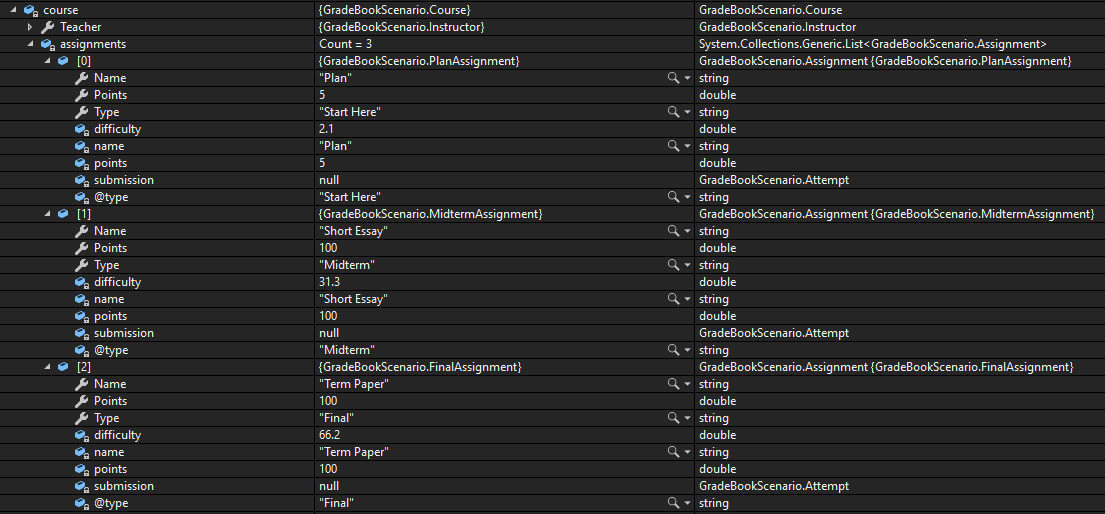Click the blue cube icon beside [0]

(63, 61)
